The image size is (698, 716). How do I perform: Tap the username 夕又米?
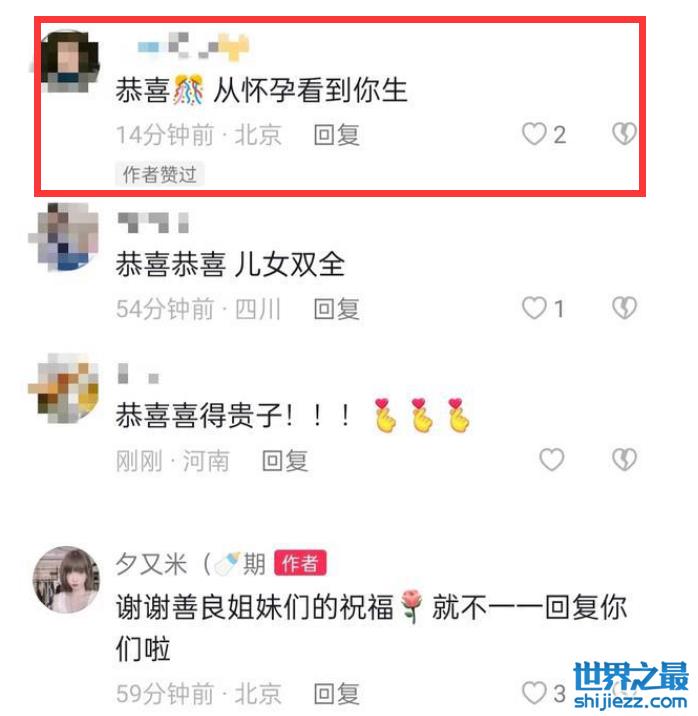151,564
